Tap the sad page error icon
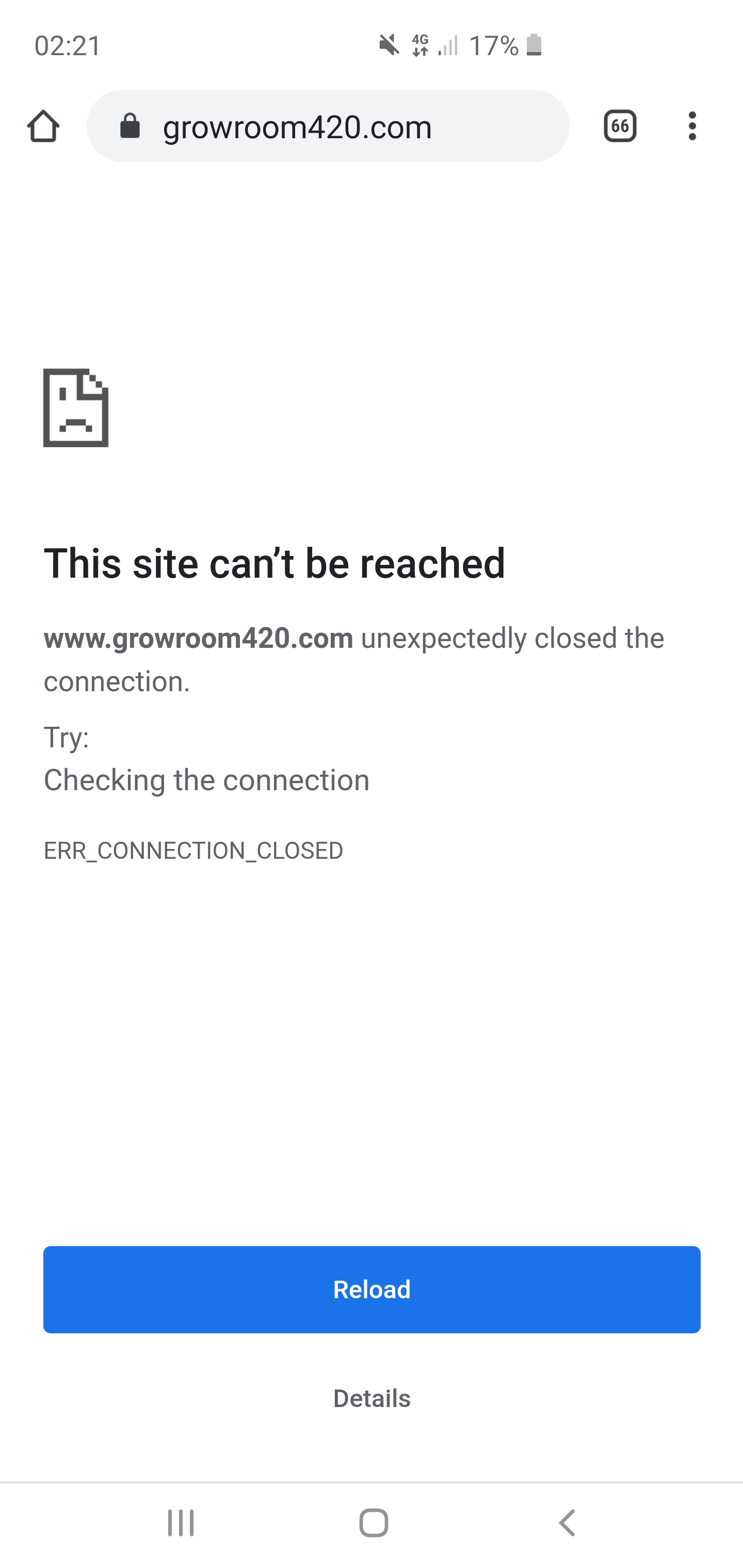This screenshot has width=743, height=1568. 76,408
